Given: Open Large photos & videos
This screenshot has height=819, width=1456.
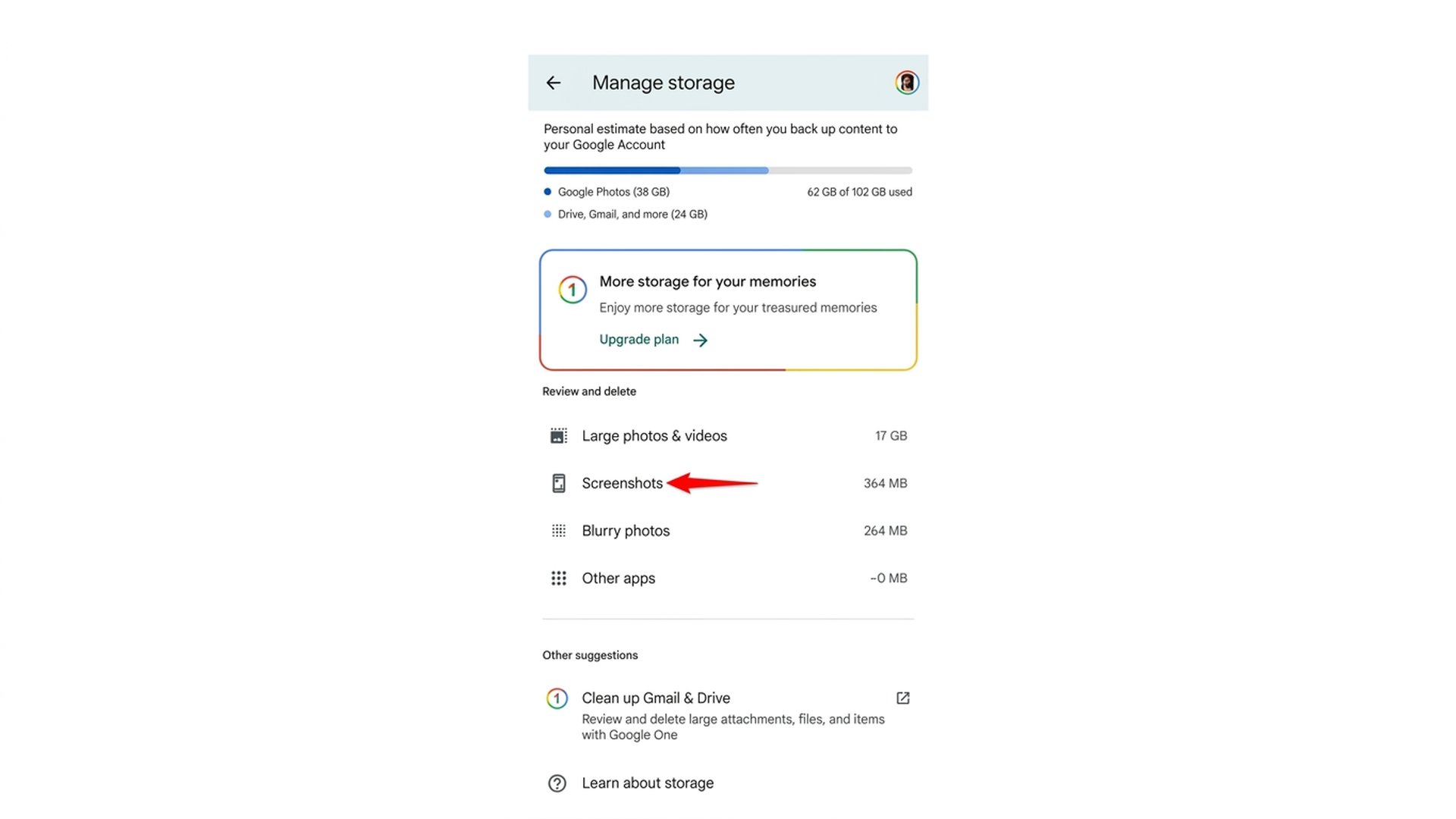Looking at the screenshot, I should pos(728,436).
